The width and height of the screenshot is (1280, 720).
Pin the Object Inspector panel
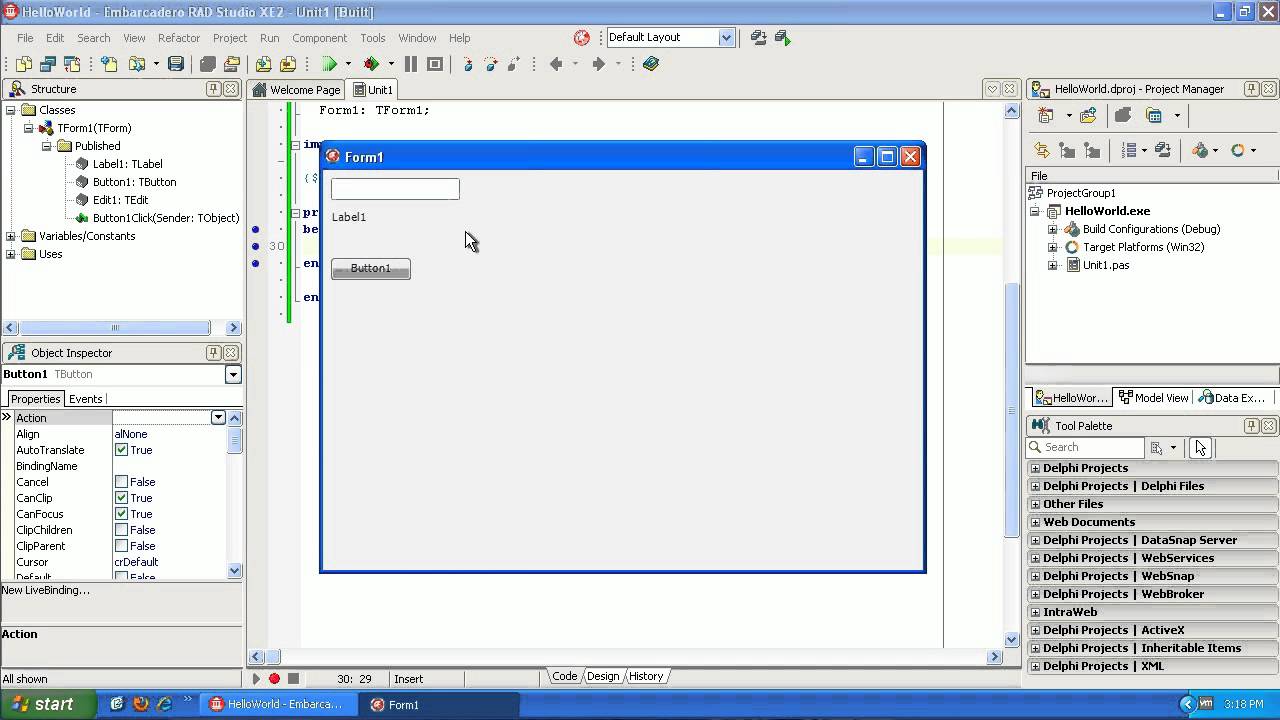point(213,352)
